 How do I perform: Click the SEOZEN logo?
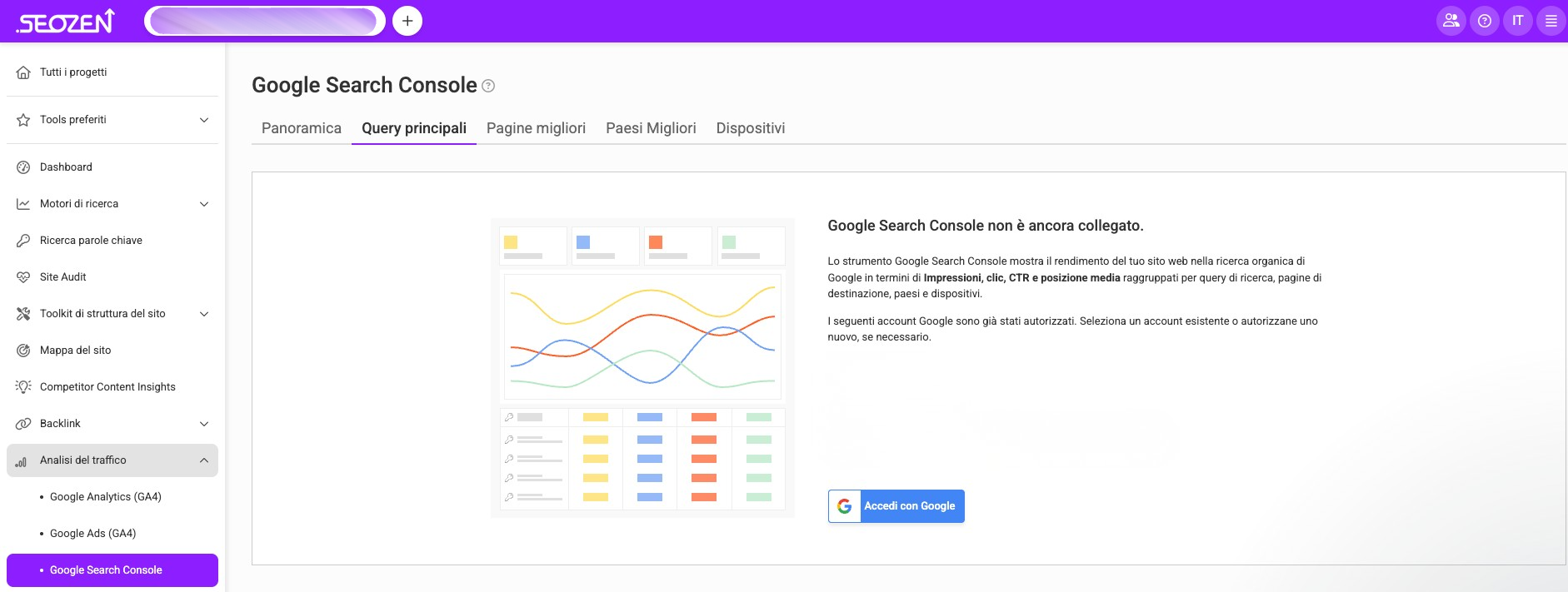(65, 22)
